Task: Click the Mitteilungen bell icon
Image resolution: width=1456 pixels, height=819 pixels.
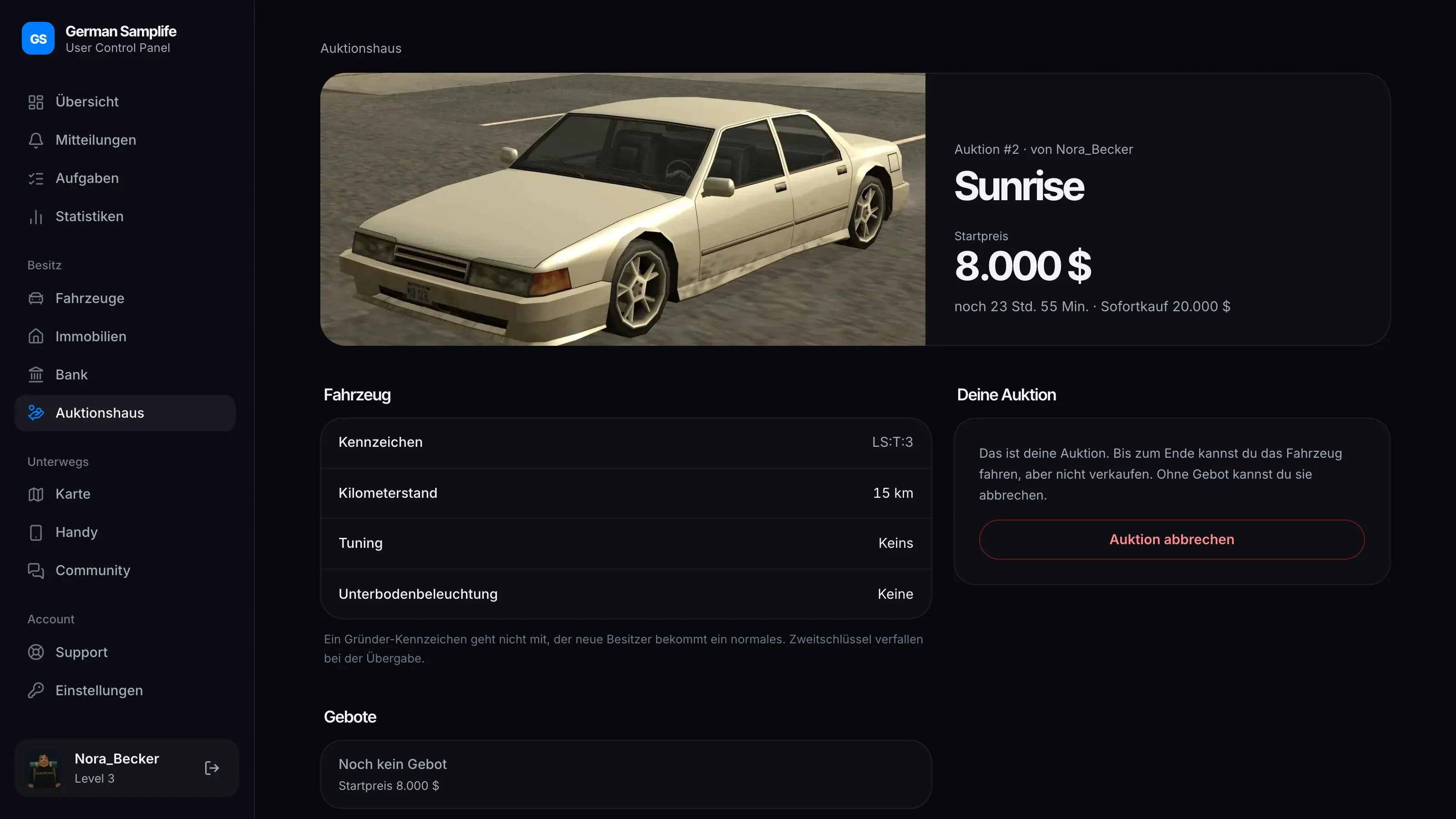Action: pyautogui.click(x=35, y=140)
